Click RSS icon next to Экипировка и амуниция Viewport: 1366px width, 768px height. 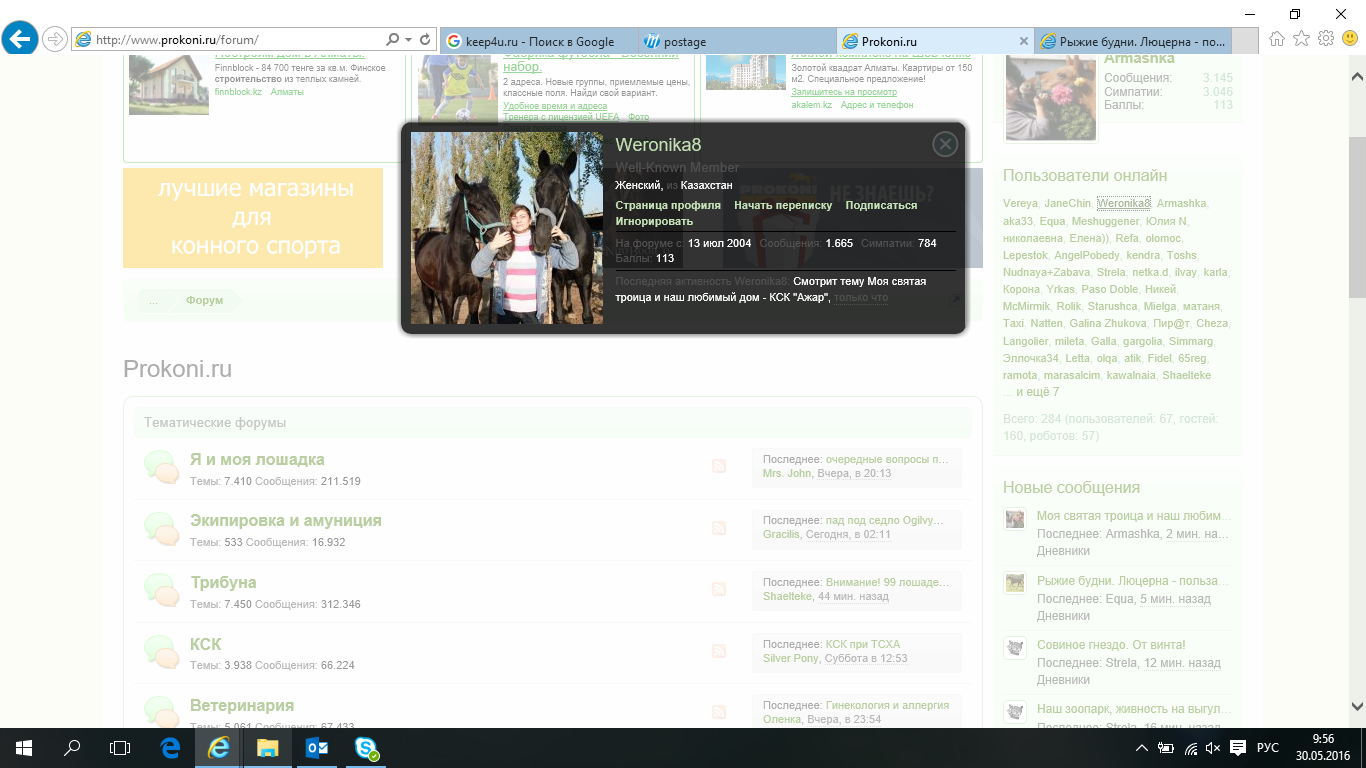tap(718, 528)
